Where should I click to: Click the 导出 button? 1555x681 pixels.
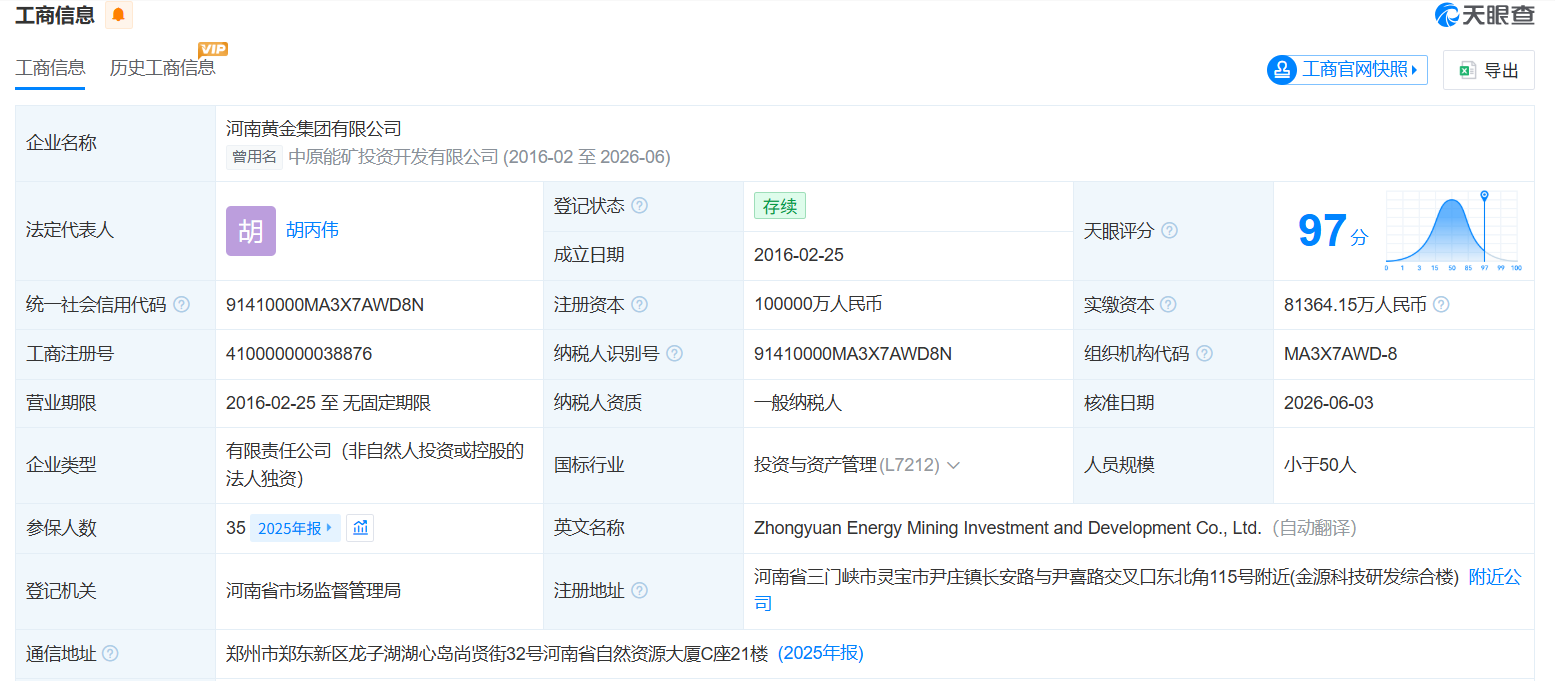[x=1488, y=70]
